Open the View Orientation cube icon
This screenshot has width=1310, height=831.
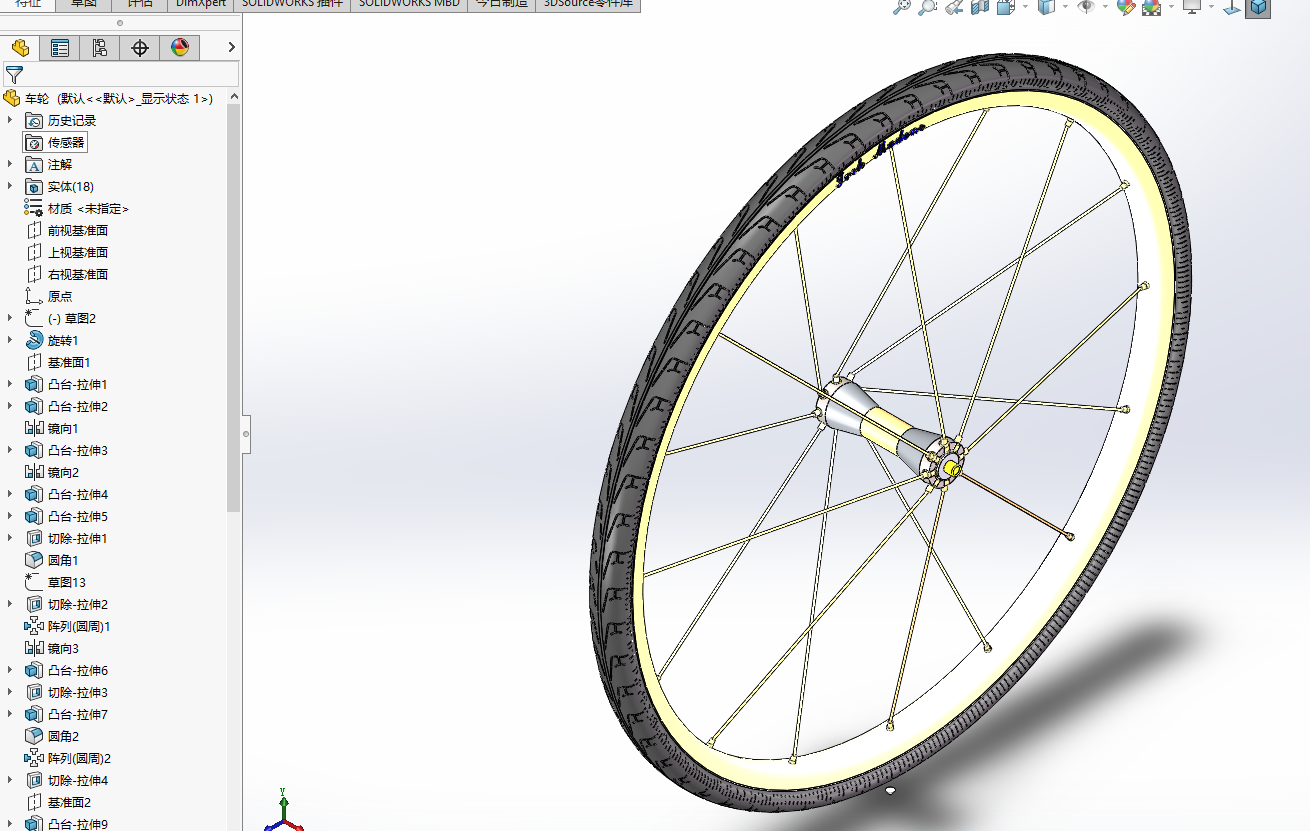[1005, 7]
